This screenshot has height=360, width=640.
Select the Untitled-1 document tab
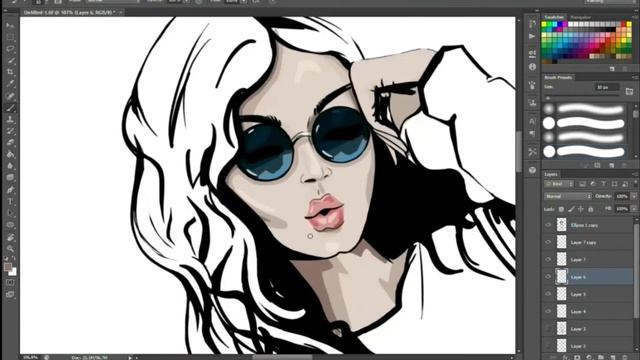pyautogui.click(x=69, y=12)
